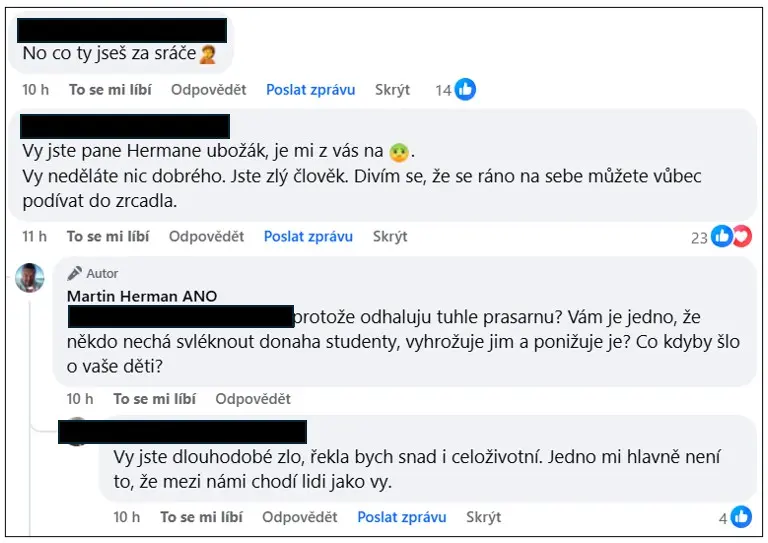
Task: Like the 'No co ty jseš' comment
Action: click(110, 90)
